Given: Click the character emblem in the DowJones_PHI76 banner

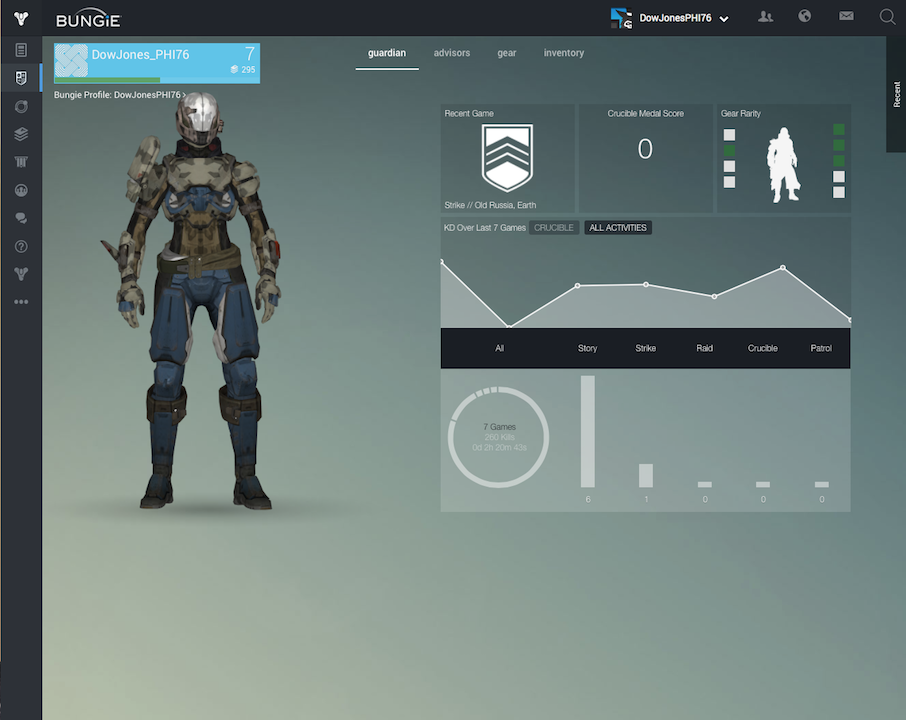Looking at the screenshot, I should pyautogui.click(x=71, y=61).
